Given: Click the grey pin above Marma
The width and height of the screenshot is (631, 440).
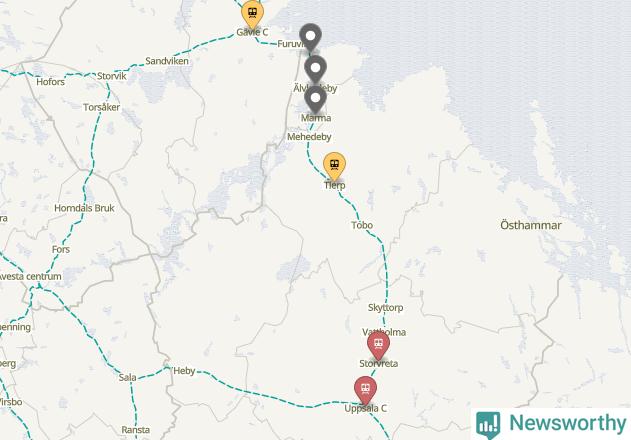Looking at the screenshot, I should tap(316, 99).
